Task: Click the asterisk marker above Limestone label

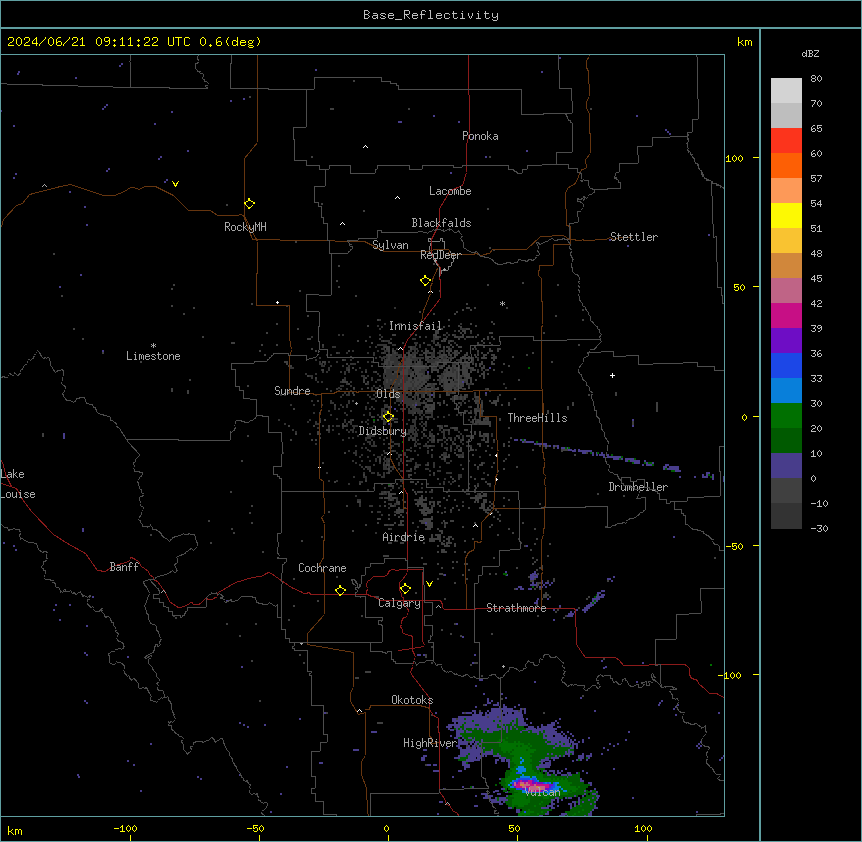Action: (x=153, y=346)
